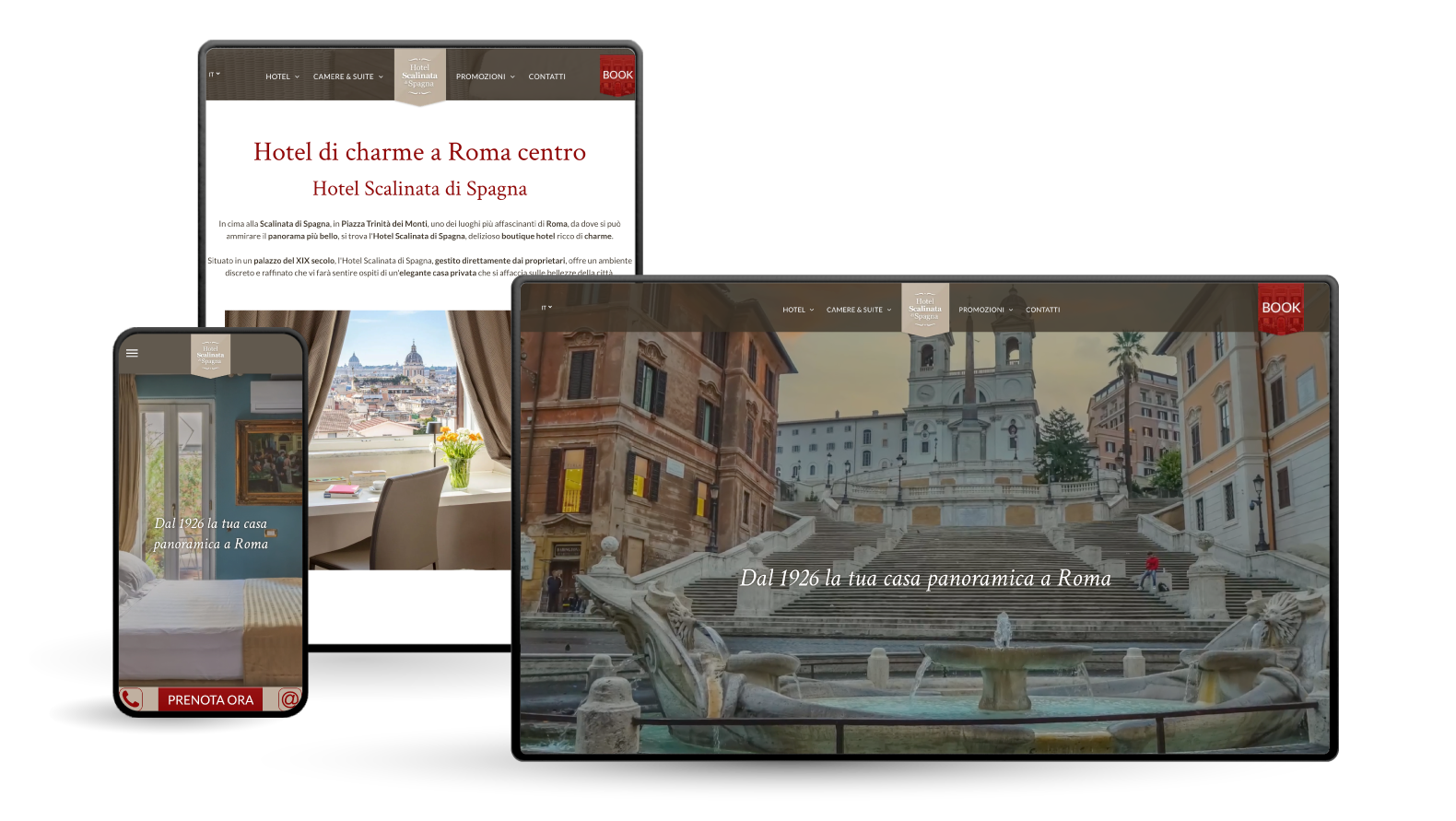This screenshot has height=821, width=1456.
Task: Click the red BOOK button on the tablet mockup
Action: coord(617,76)
